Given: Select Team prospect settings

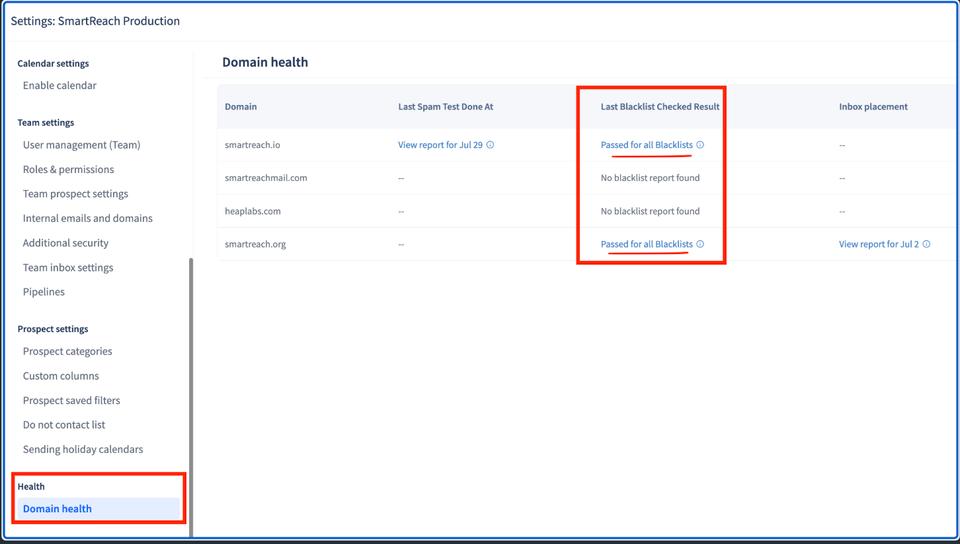Looking at the screenshot, I should 75,194.
